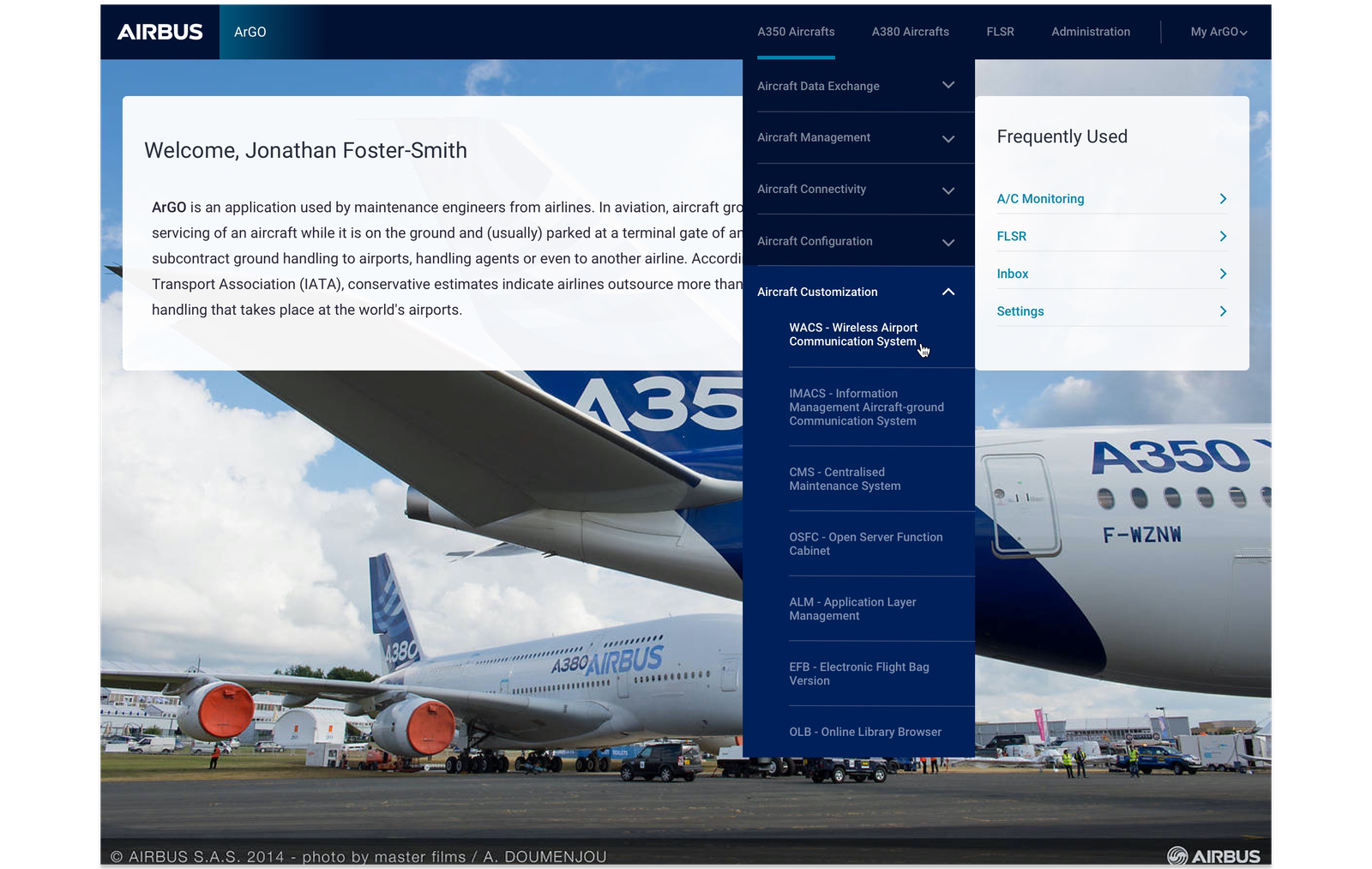
Task: Select WACS Wireless Airport Communication System
Action: pos(853,335)
